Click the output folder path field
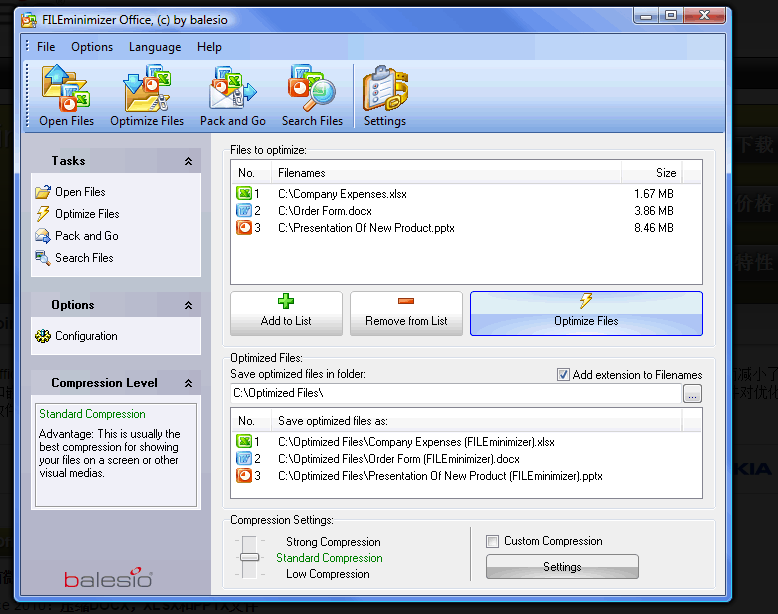Screen dimensions: 778x614 point(456,393)
